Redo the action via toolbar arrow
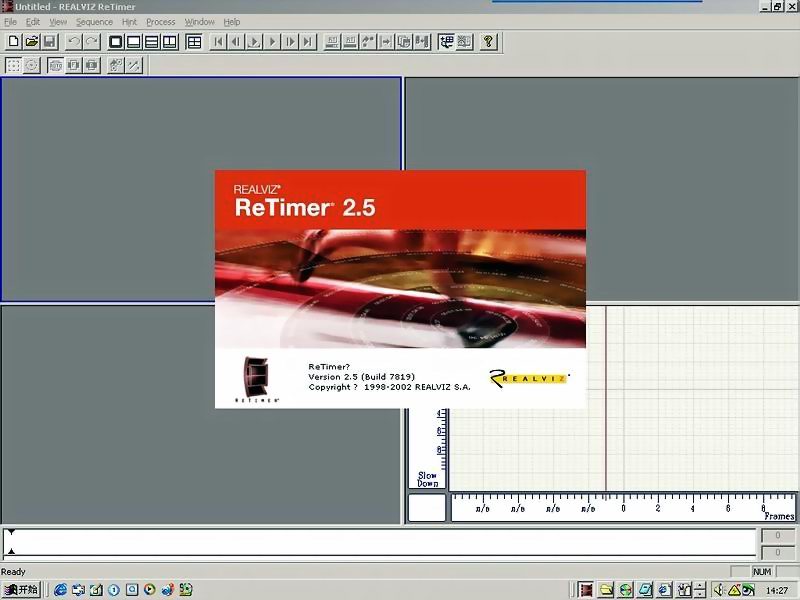The width and height of the screenshot is (800, 600). [x=92, y=41]
